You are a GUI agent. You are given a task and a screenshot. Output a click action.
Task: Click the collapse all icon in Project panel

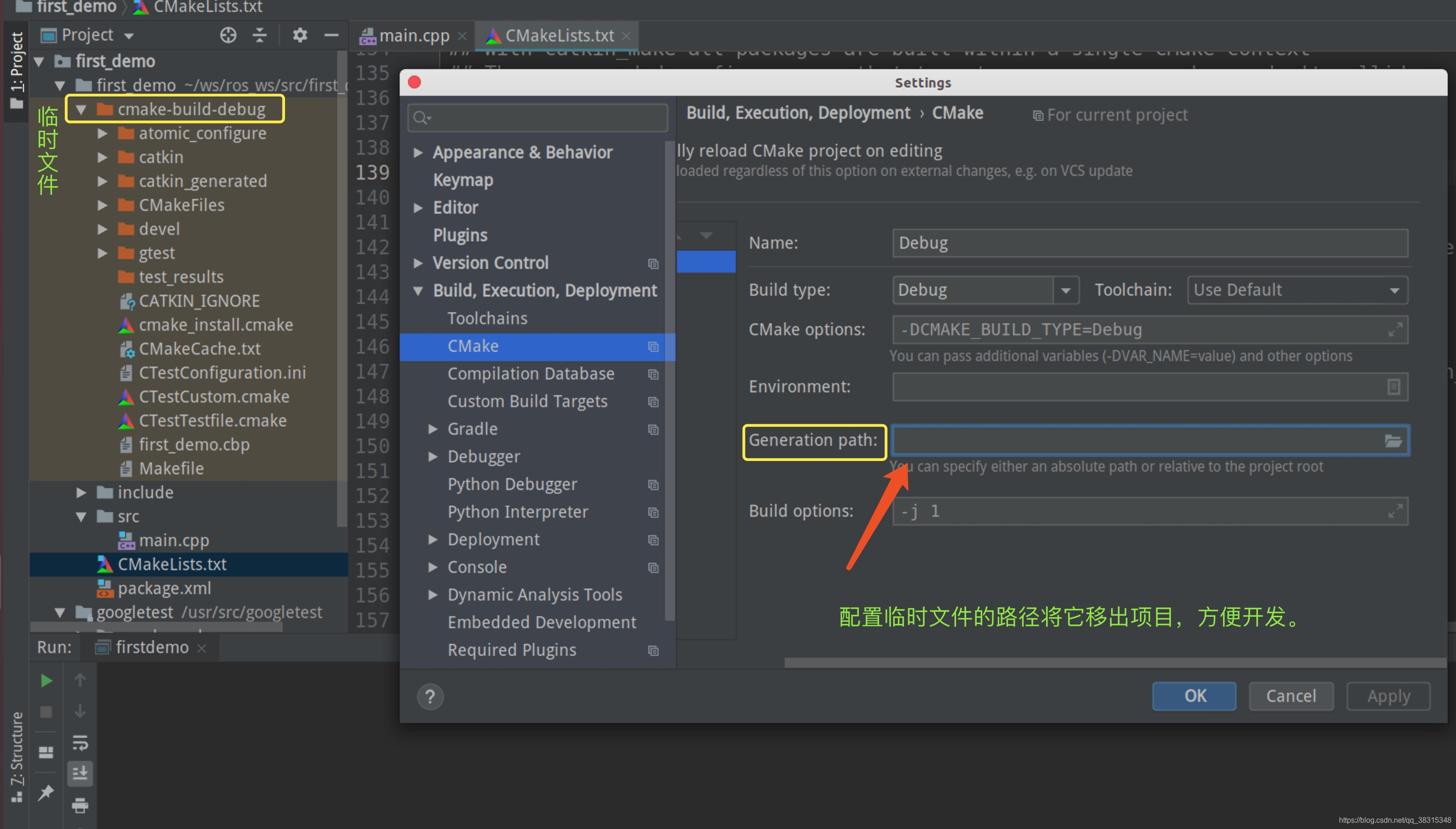260,35
